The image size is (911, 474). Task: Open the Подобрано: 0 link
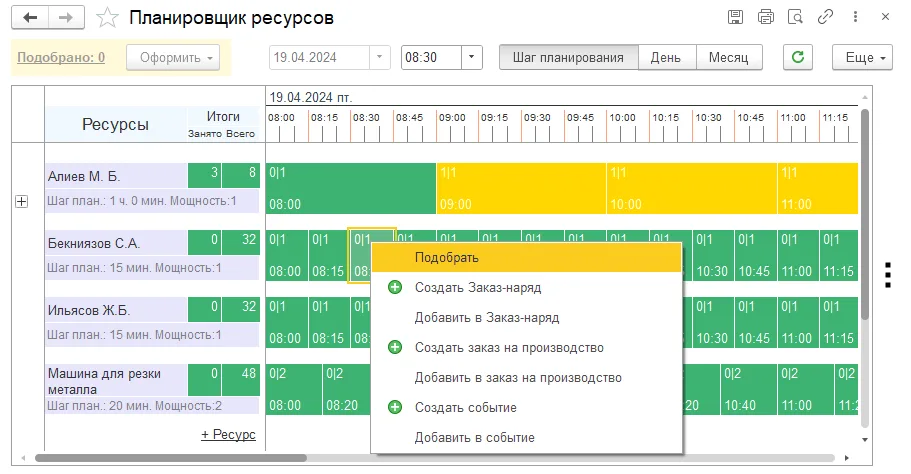tap(61, 58)
